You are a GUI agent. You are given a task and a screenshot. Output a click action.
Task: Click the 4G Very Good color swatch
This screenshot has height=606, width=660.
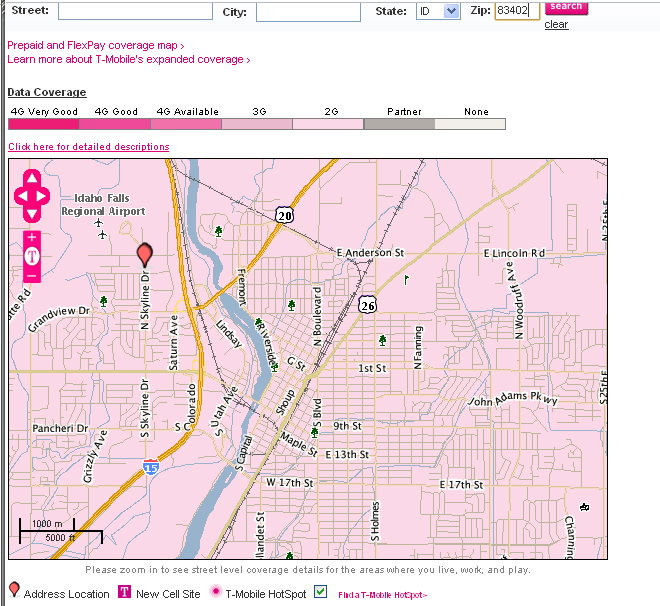(44, 124)
